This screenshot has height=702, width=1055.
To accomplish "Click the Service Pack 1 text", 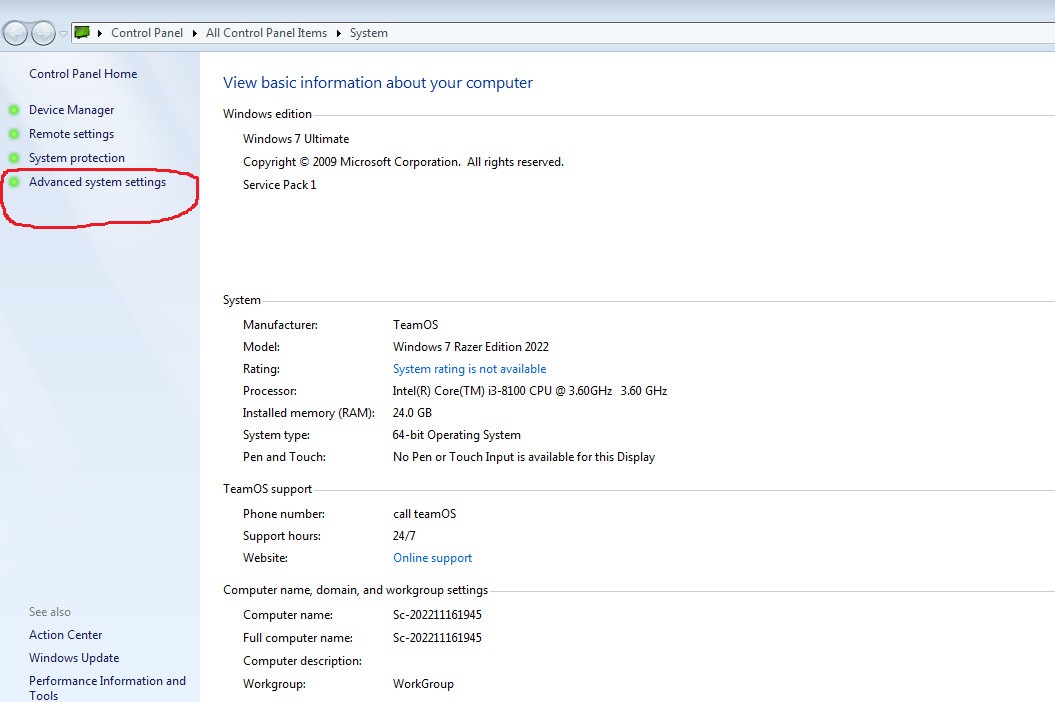I will pyautogui.click(x=279, y=184).
